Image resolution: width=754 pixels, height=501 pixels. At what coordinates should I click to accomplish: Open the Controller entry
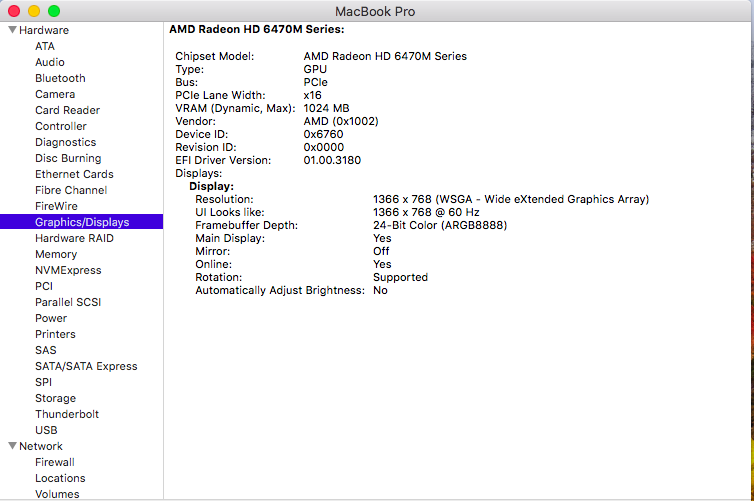pos(61,126)
